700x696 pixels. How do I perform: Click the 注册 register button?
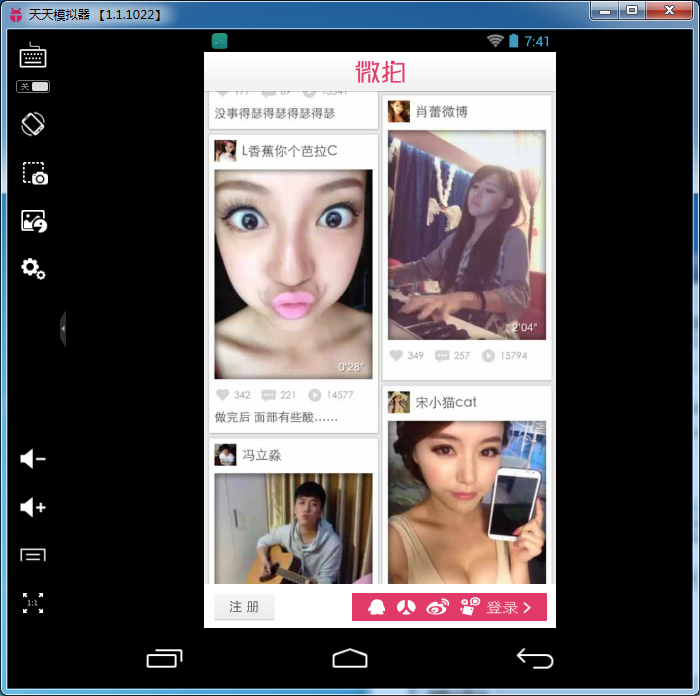(x=244, y=607)
